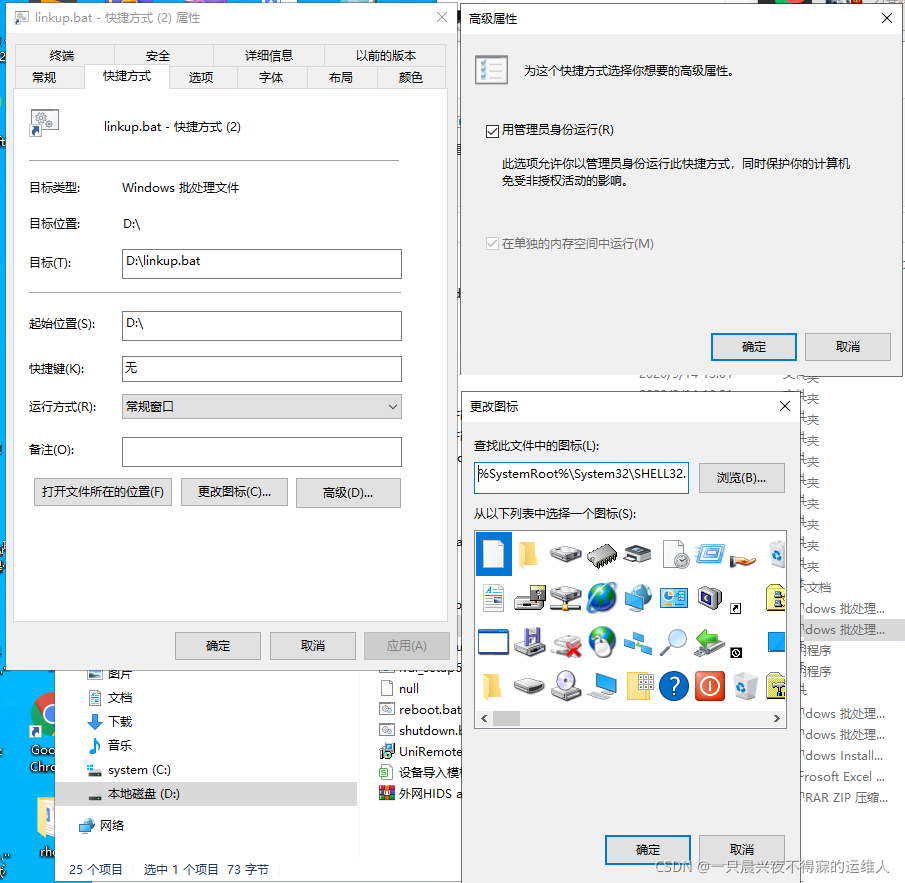
Task: Choose the printer icon in Change Icon list
Action: tap(638, 554)
